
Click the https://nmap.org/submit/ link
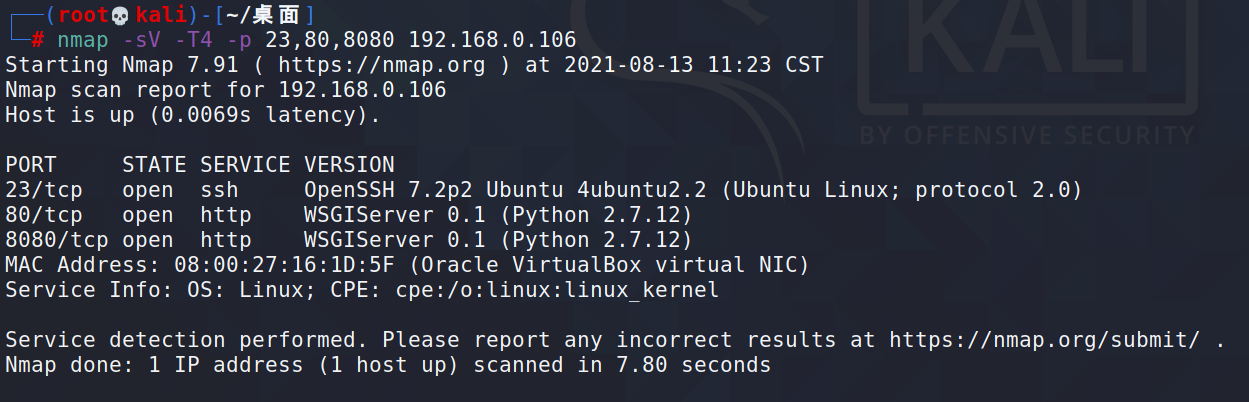coord(1044,340)
